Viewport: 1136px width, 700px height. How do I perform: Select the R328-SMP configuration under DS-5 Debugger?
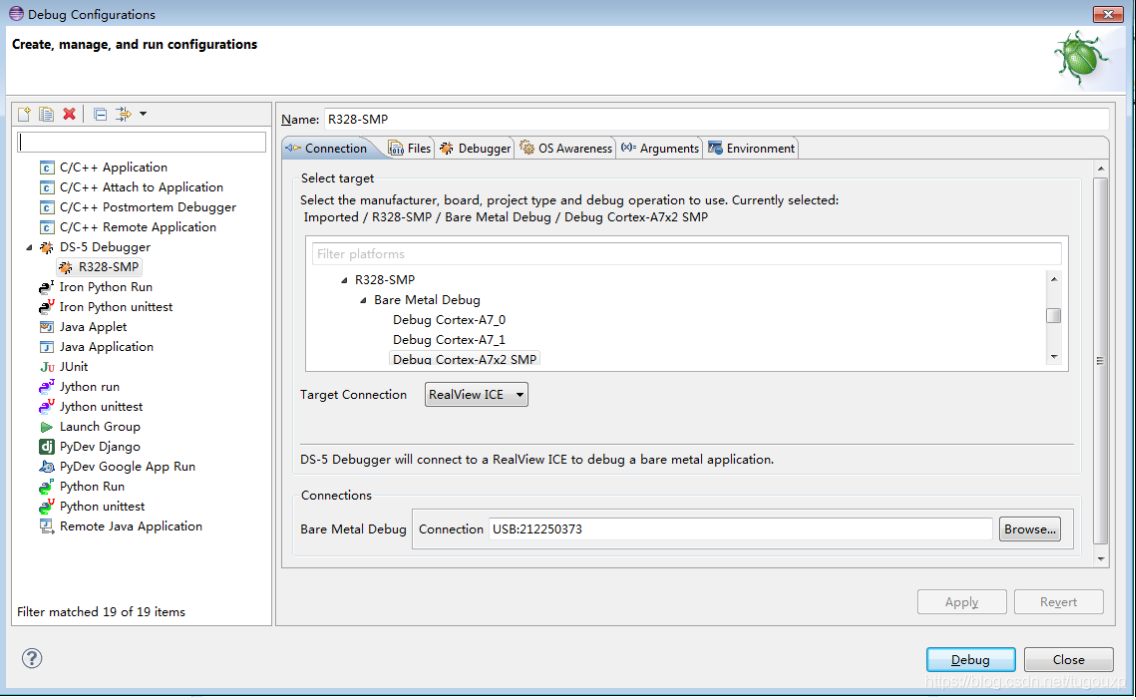coord(100,267)
